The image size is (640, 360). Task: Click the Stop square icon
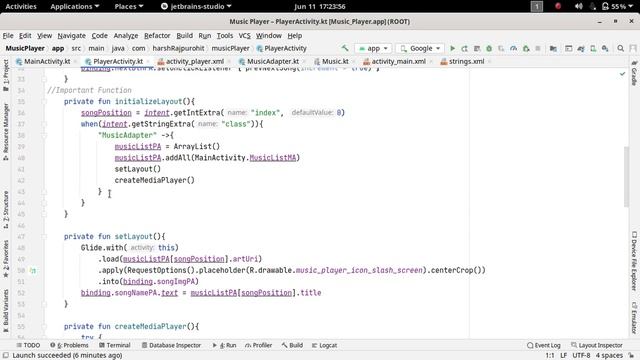click(x=538, y=48)
